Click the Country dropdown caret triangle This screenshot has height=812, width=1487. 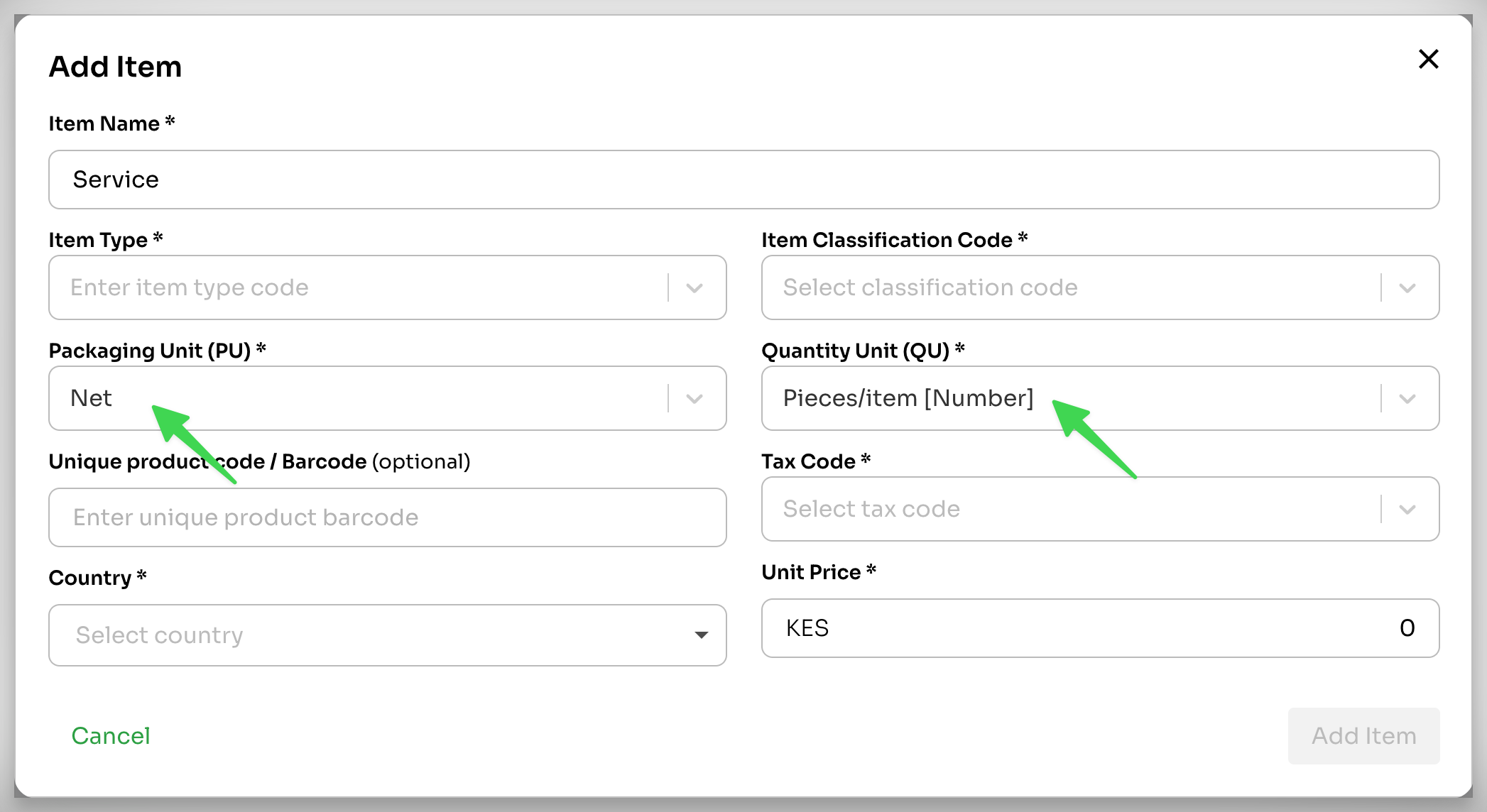(701, 635)
